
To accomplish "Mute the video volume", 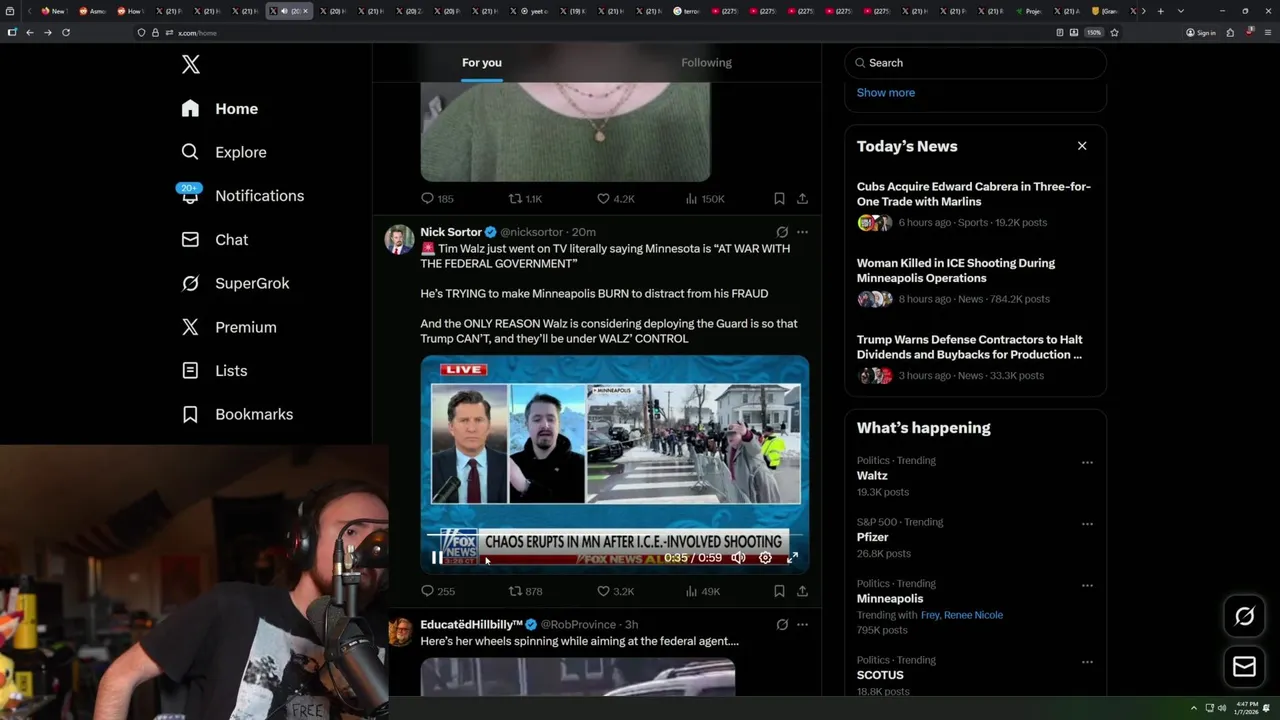I will coord(738,558).
